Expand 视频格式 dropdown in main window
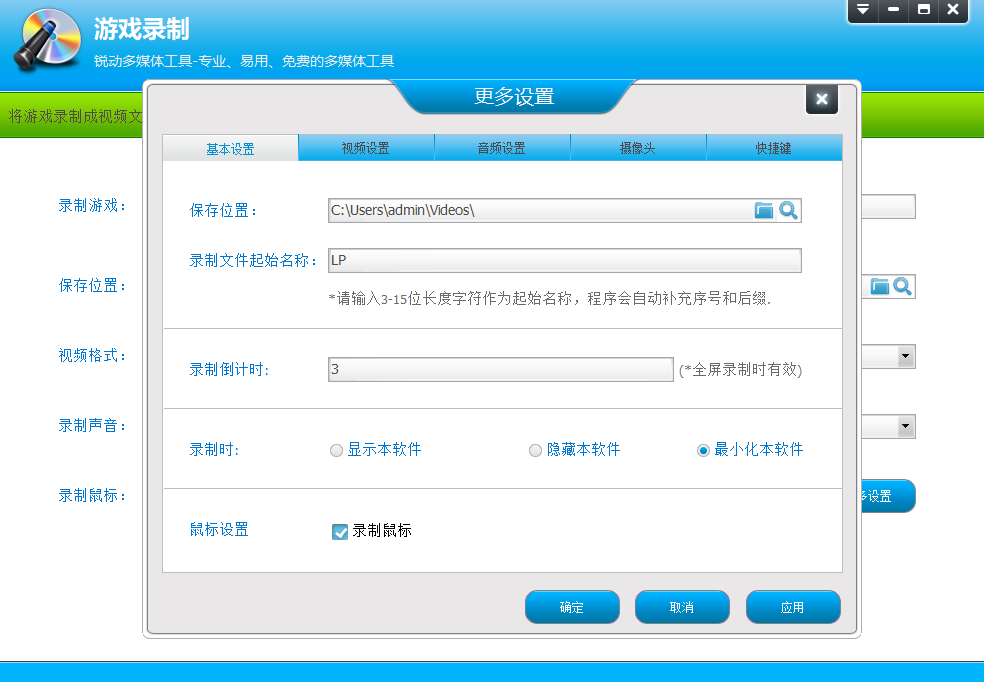This screenshot has width=984, height=682. [905, 356]
